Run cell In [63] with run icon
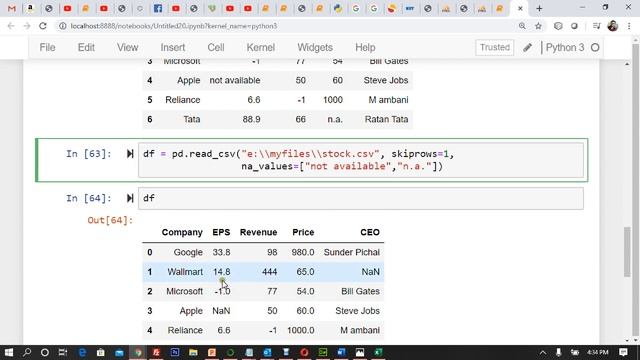640x360 pixels. 130,154
